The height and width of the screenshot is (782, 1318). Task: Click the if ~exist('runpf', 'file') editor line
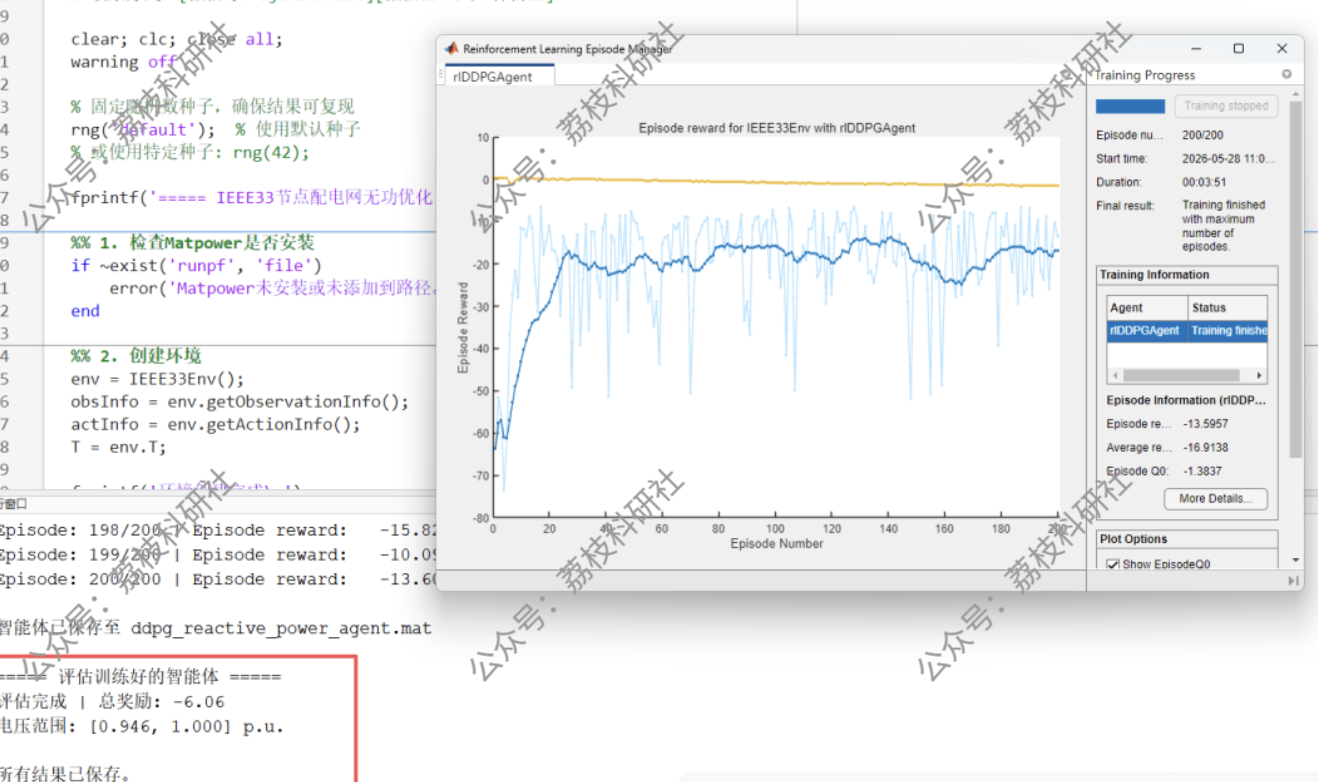click(196, 265)
